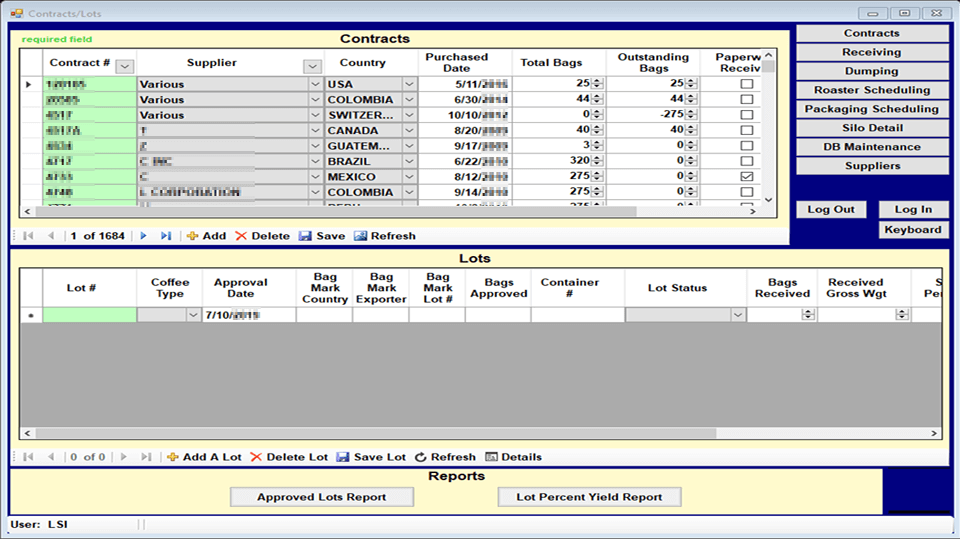Go to previous contract record
The image size is (960, 539).
coord(51,236)
